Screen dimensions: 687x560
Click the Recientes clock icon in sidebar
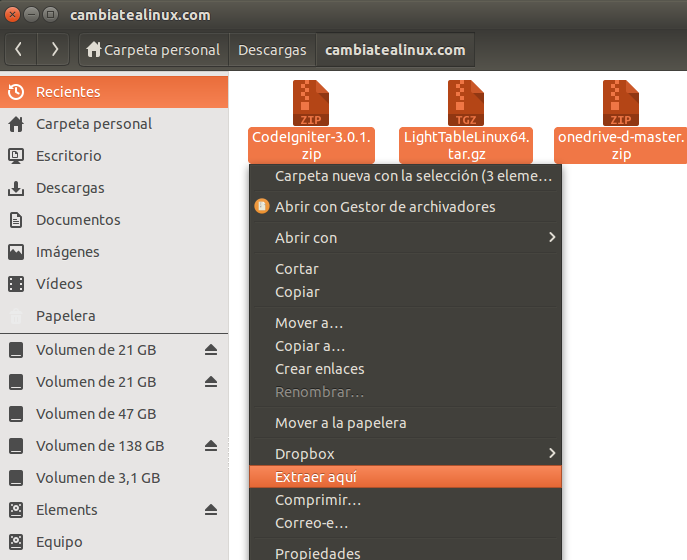click(x=16, y=92)
